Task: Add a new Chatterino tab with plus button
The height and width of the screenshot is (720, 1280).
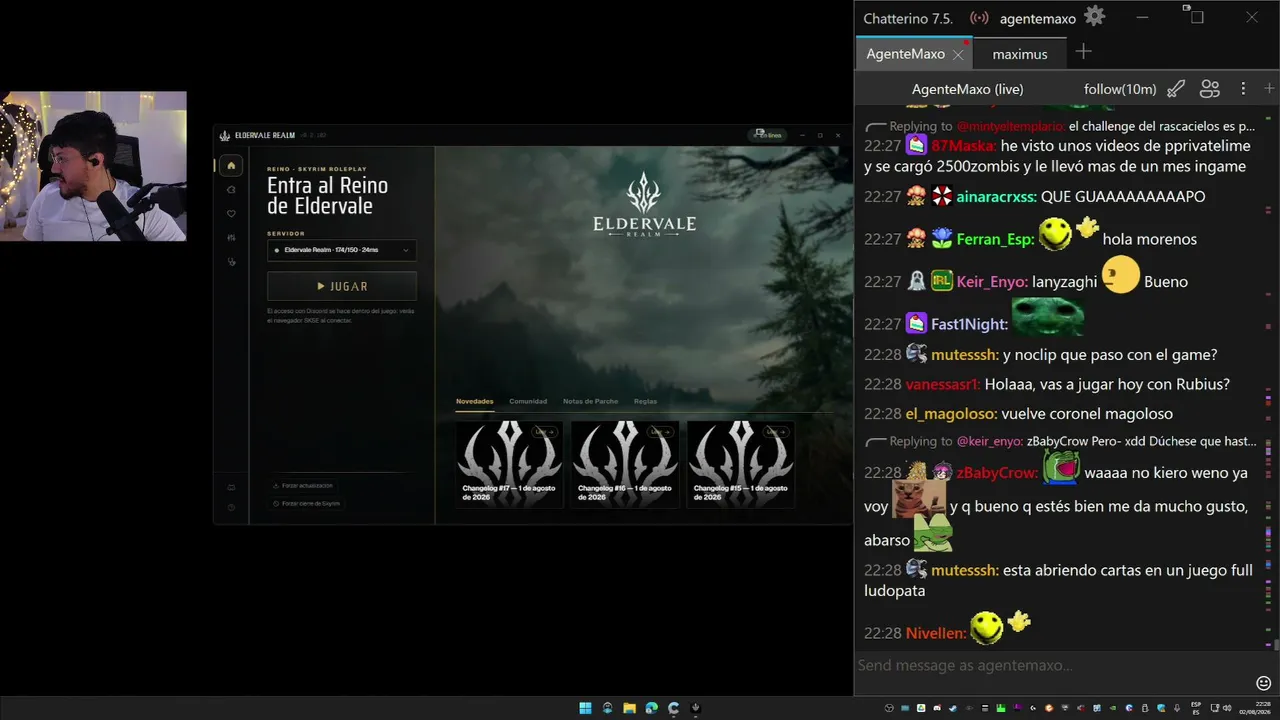Action: (x=1083, y=52)
